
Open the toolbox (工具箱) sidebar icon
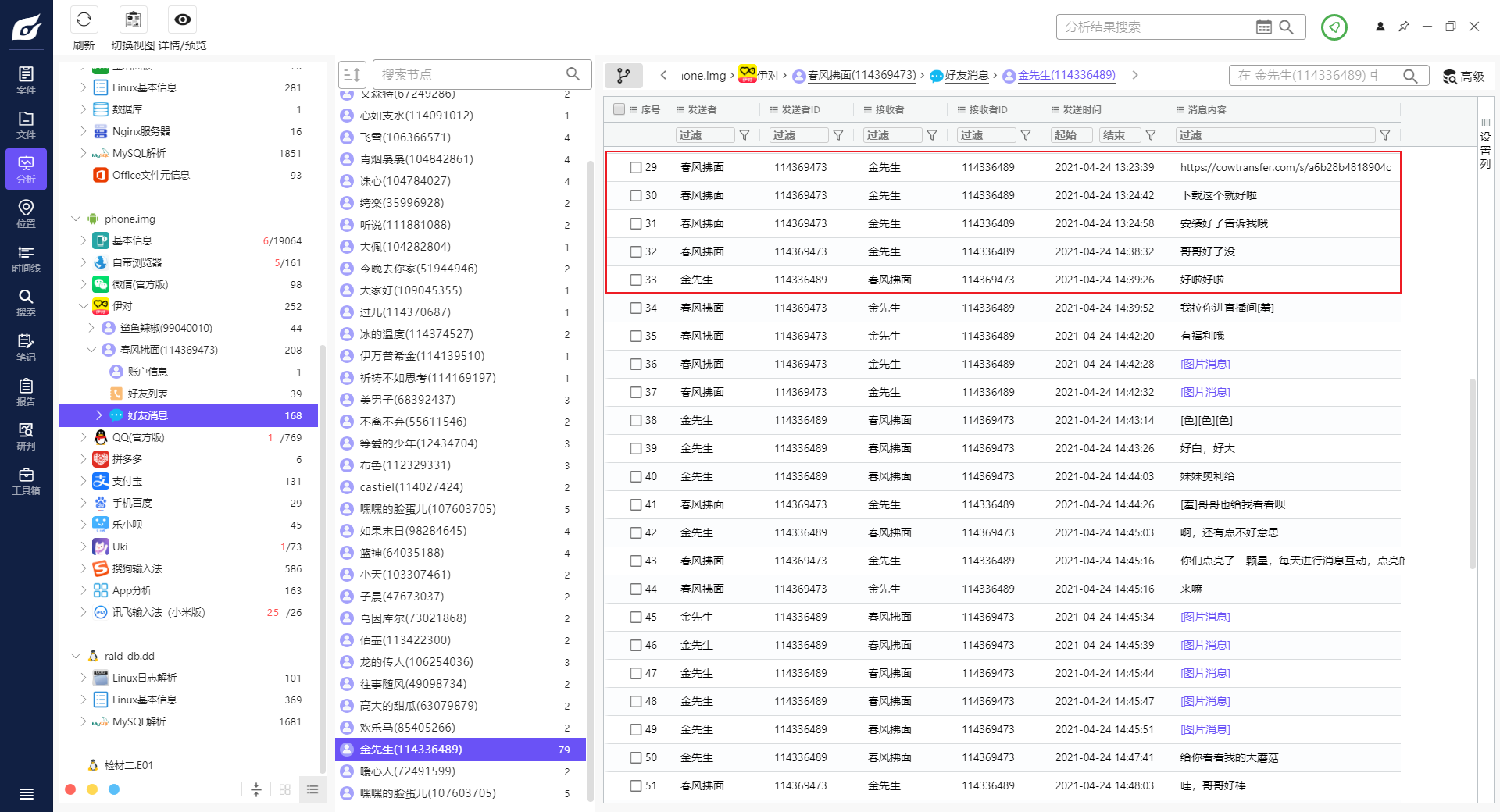(x=26, y=480)
